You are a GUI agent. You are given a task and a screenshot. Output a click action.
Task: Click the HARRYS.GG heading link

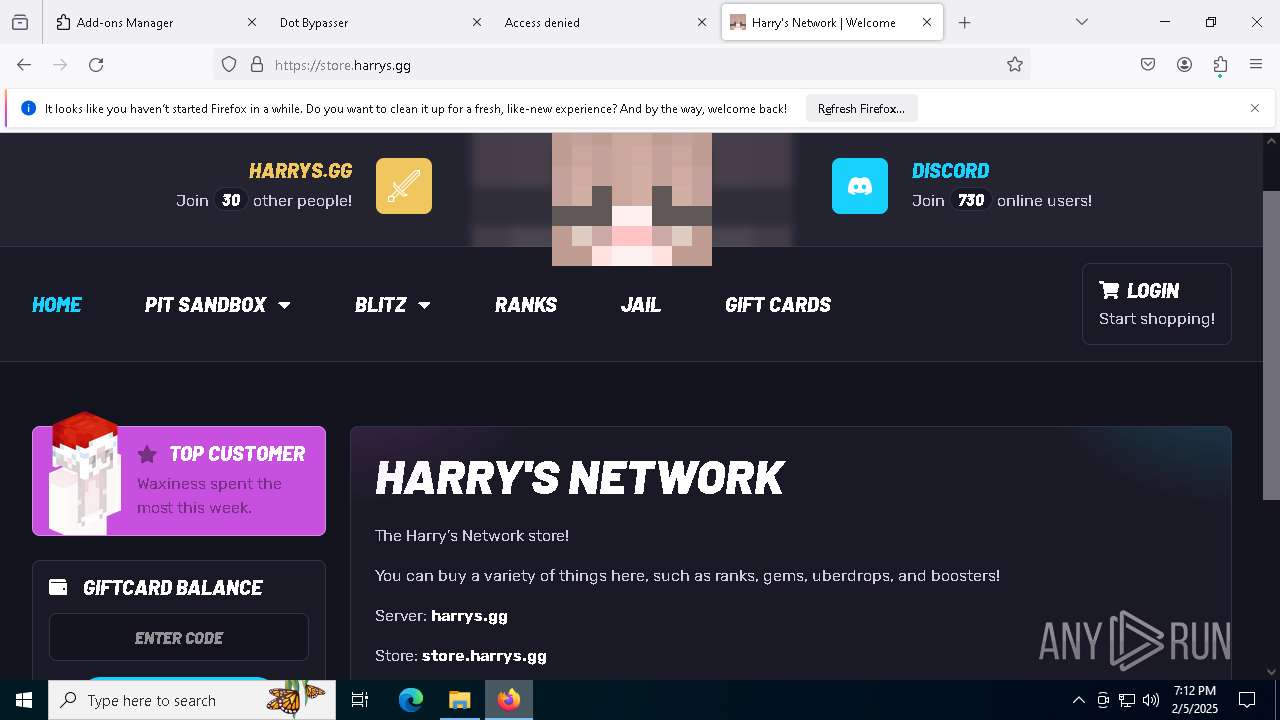coord(300,171)
